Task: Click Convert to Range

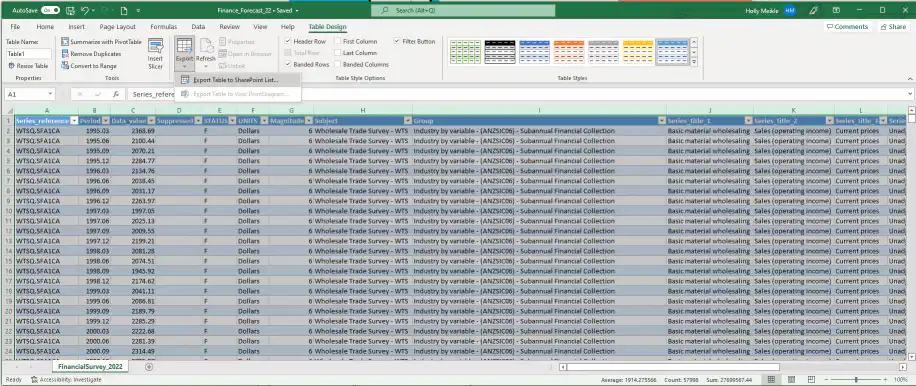Action: (89, 66)
